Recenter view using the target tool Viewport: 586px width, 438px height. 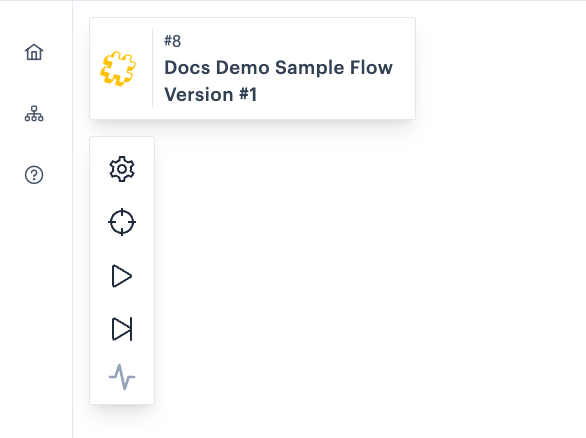(x=122, y=222)
